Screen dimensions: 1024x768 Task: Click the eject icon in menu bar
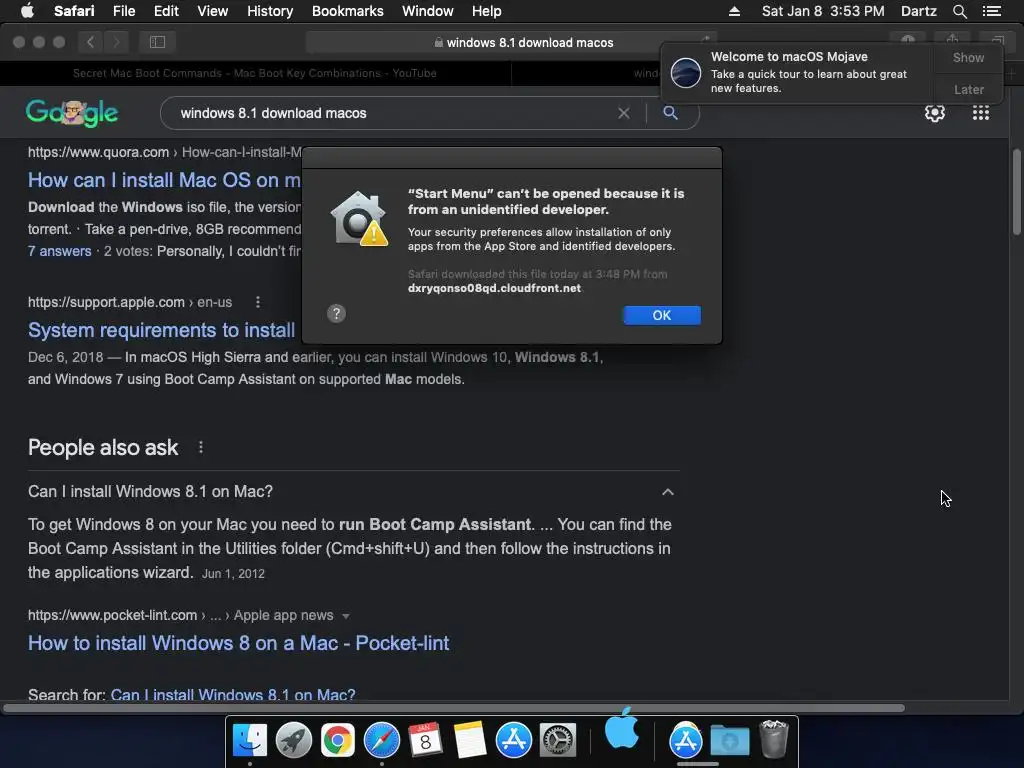734,11
